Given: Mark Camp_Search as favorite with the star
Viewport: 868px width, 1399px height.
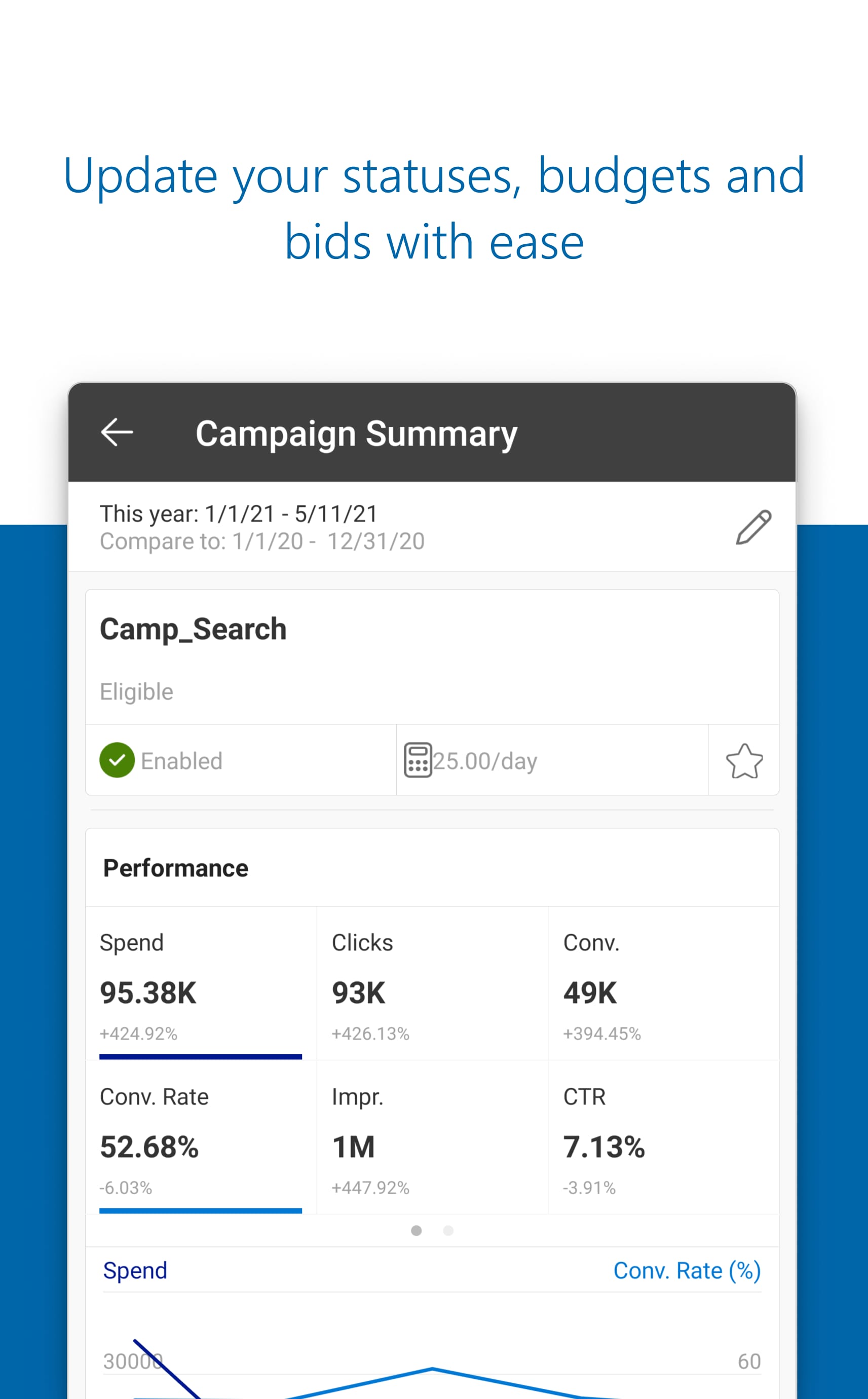Looking at the screenshot, I should (x=744, y=760).
